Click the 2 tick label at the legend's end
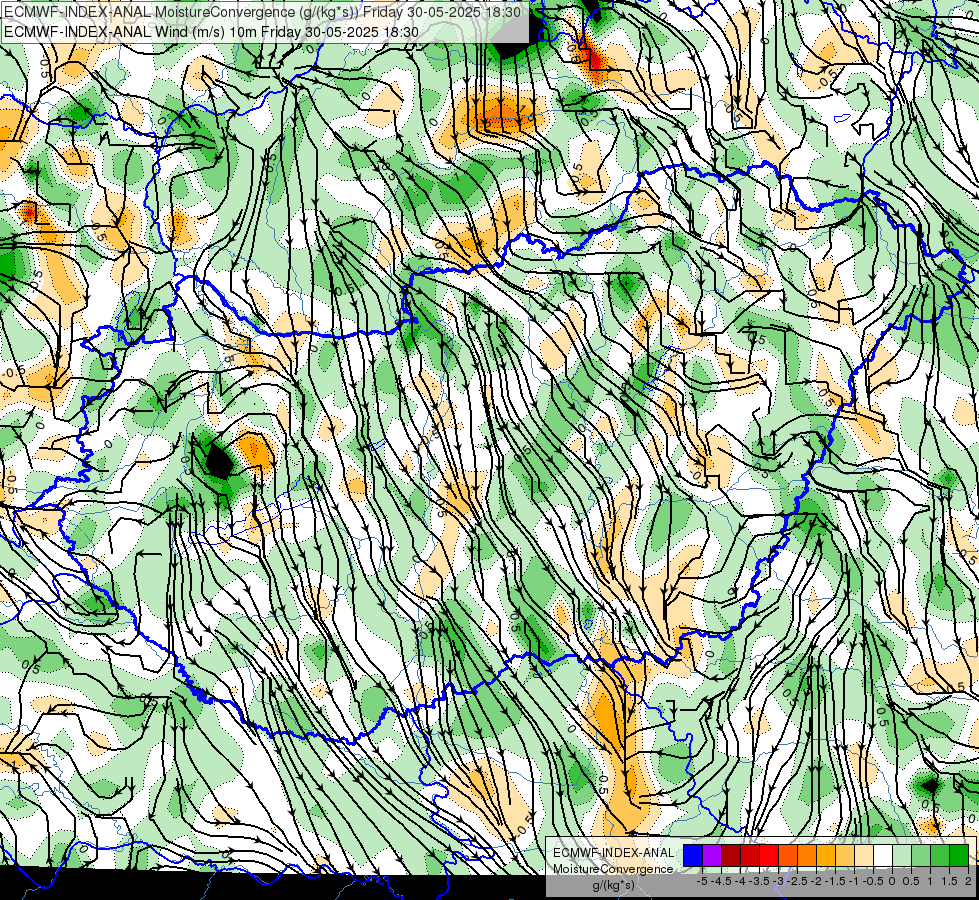This screenshot has width=979, height=900. tap(968, 881)
